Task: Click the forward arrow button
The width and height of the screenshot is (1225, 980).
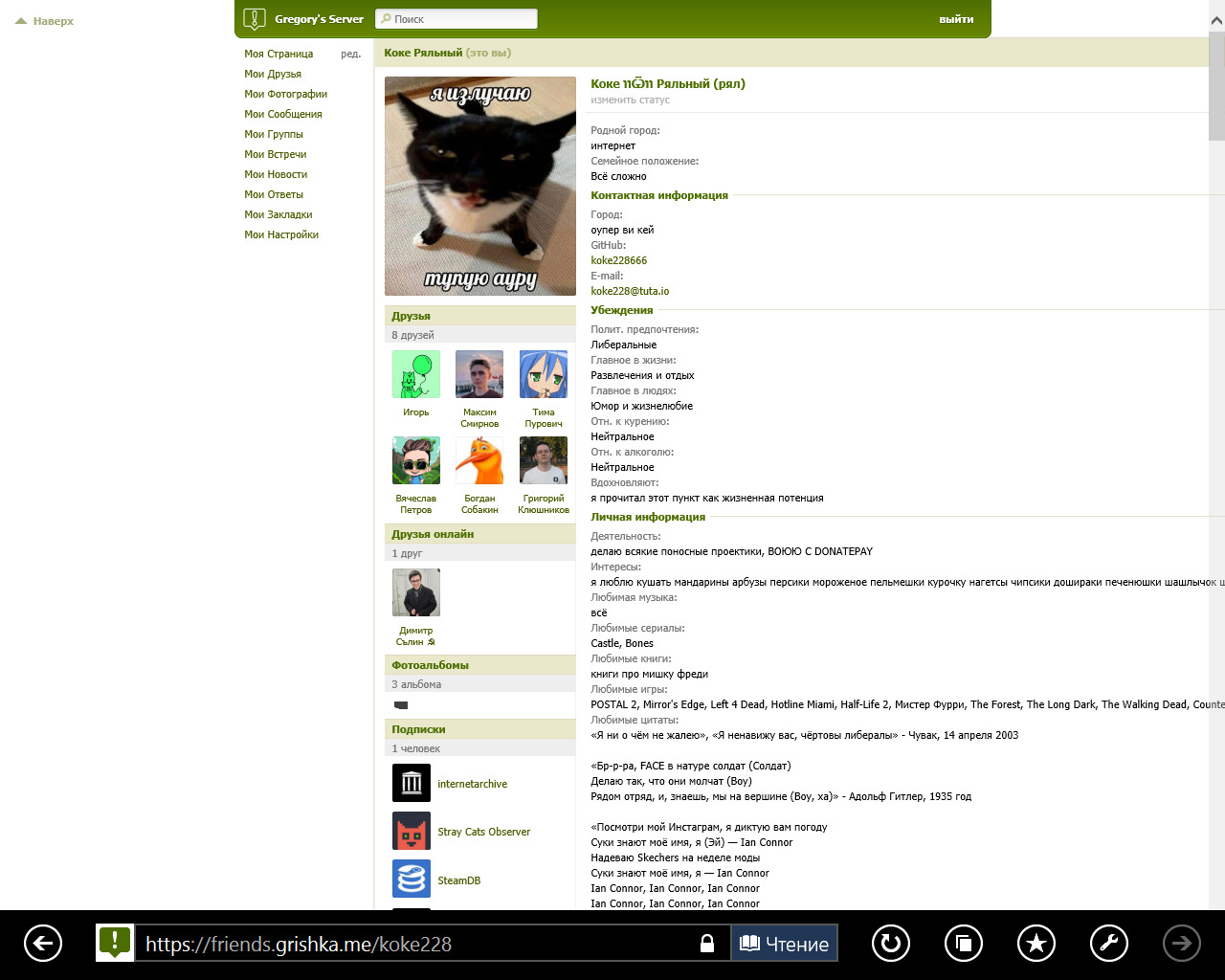Action: pyautogui.click(x=1181, y=944)
